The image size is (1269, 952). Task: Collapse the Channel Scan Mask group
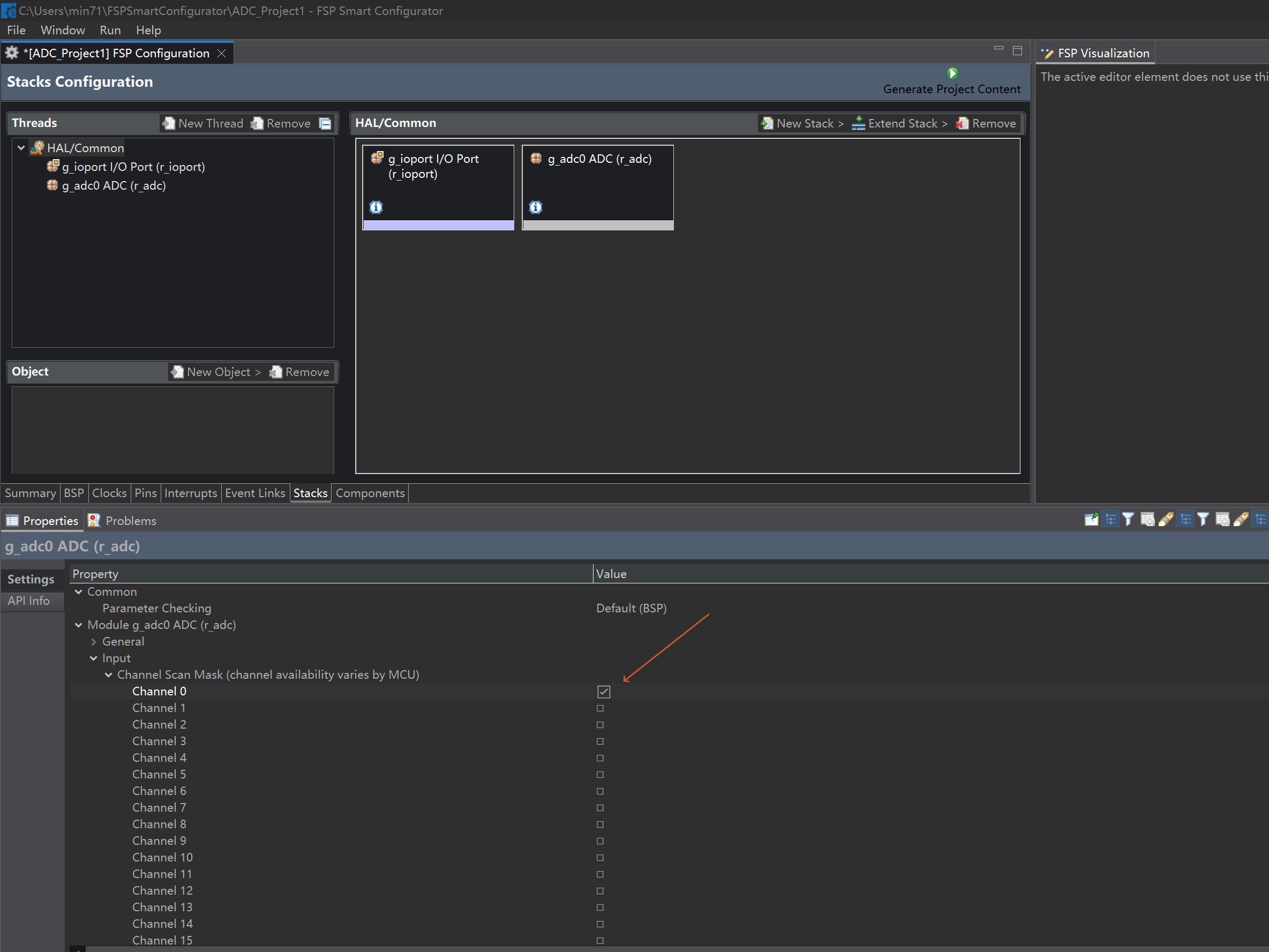[108, 675]
